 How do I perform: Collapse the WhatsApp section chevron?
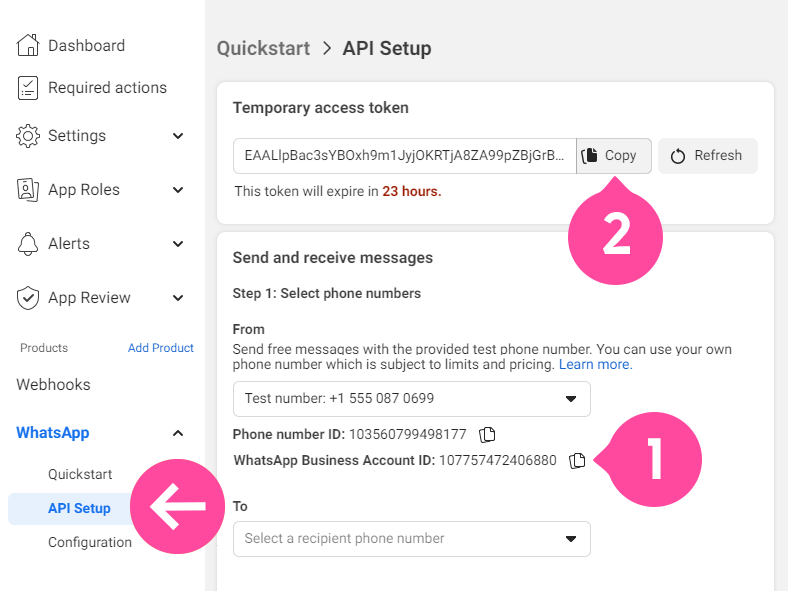point(178,433)
